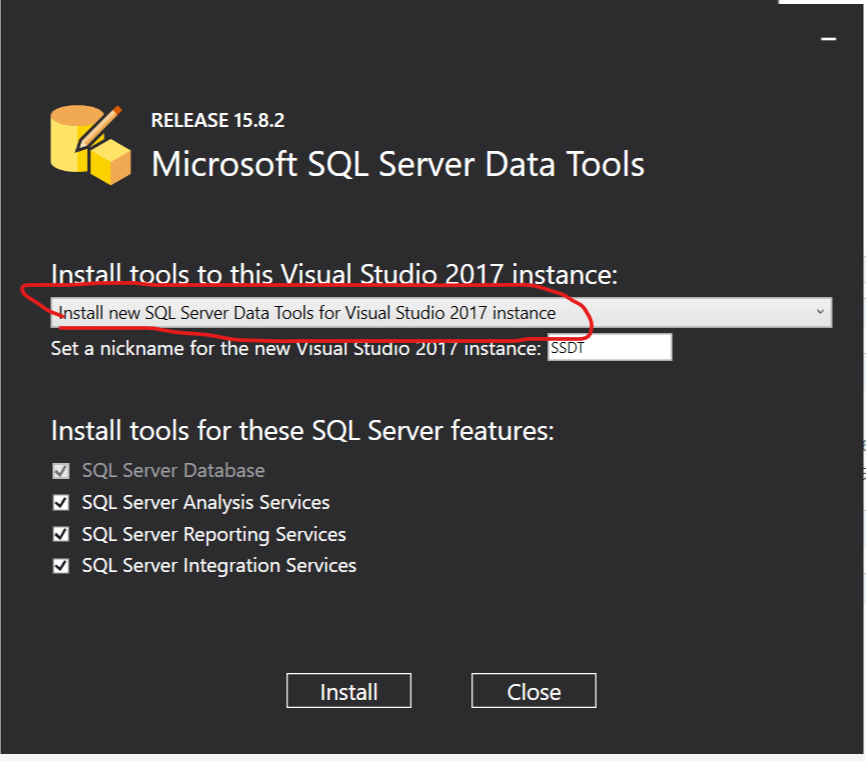The width and height of the screenshot is (866, 761).
Task: Click the small chevron arrow on instance dropdown
Action: click(x=820, y=313)
